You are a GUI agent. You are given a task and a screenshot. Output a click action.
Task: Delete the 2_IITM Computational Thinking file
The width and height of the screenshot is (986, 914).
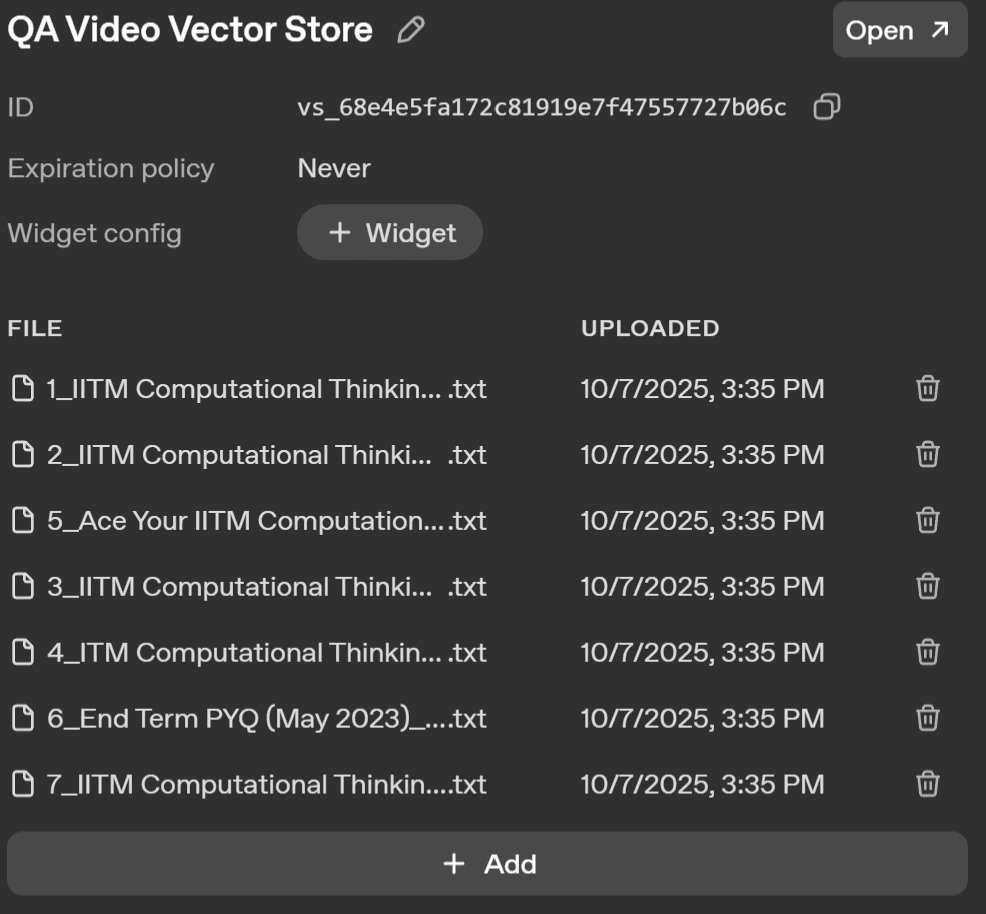(x=928, y=455)
